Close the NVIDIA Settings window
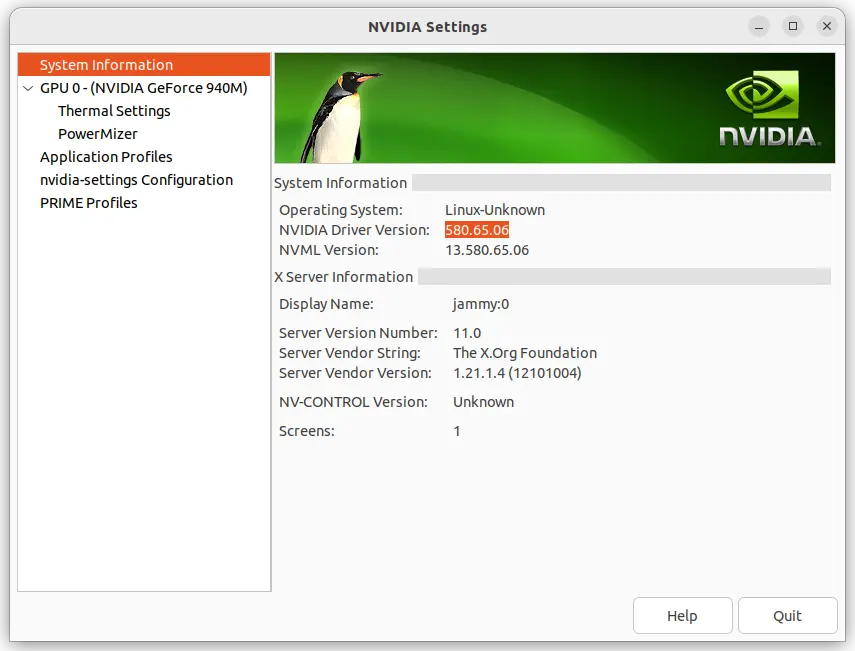Viewport: 855px width, 651px height. click(827, 26)
